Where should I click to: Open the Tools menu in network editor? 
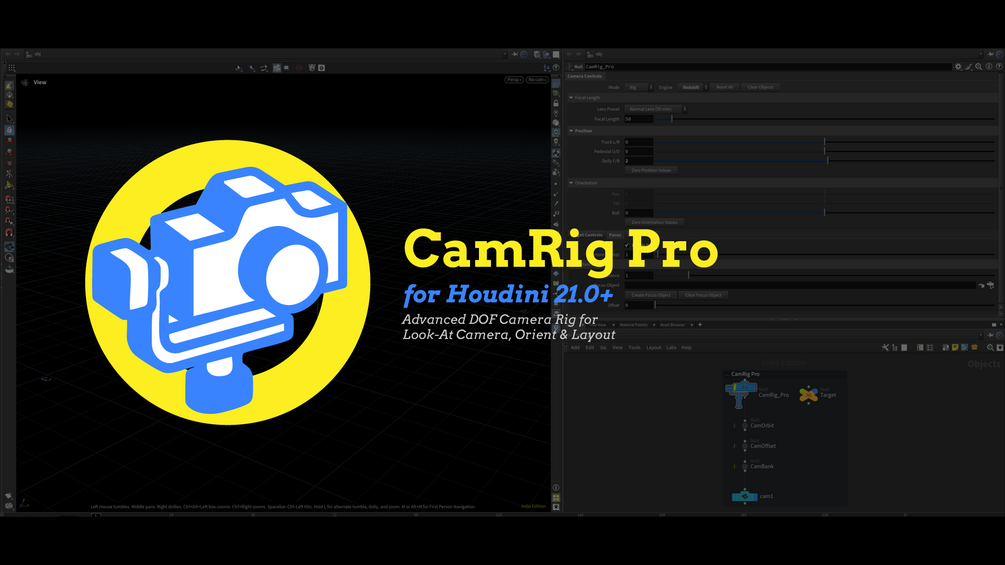(x=634, y=348)
